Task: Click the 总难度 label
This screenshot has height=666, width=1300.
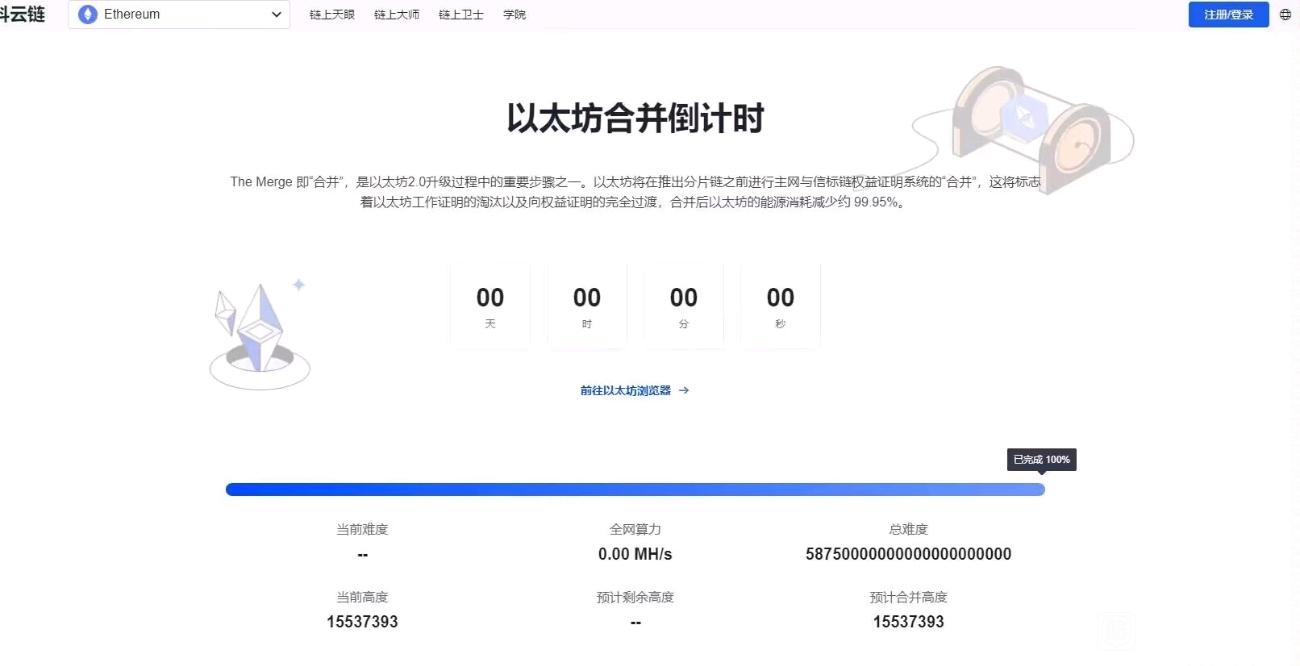Action: (x=908, y=530)
